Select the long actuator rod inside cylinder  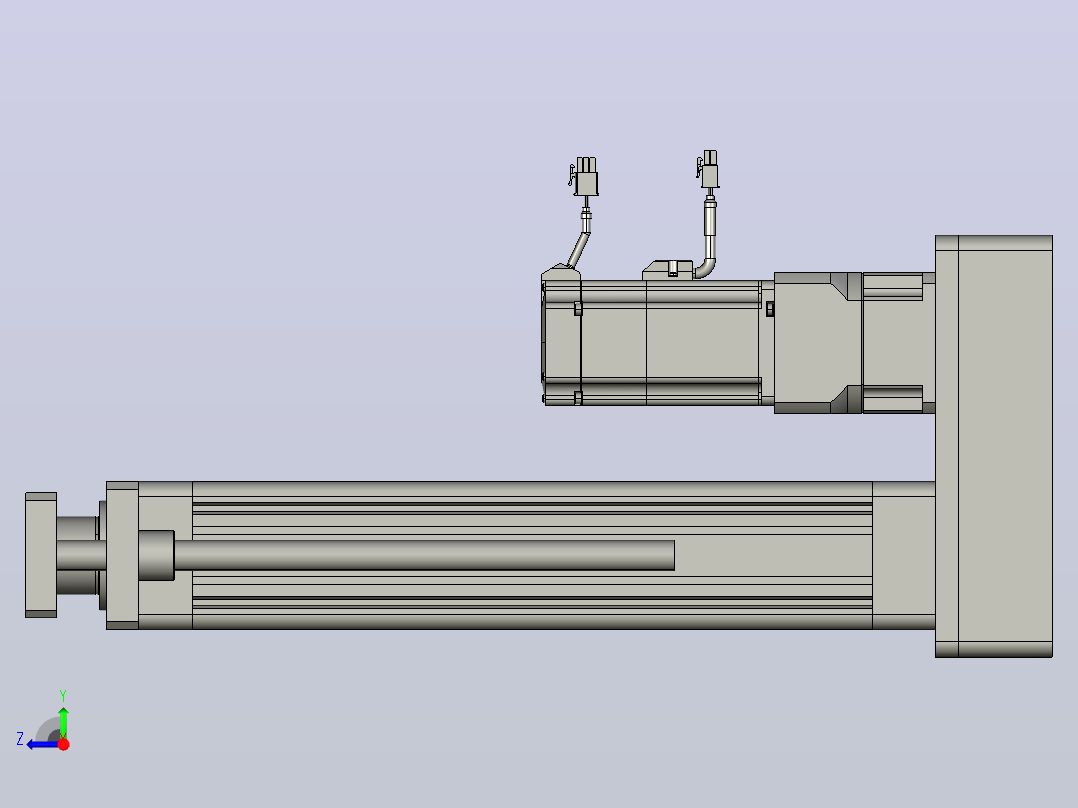tap(424, 555)
